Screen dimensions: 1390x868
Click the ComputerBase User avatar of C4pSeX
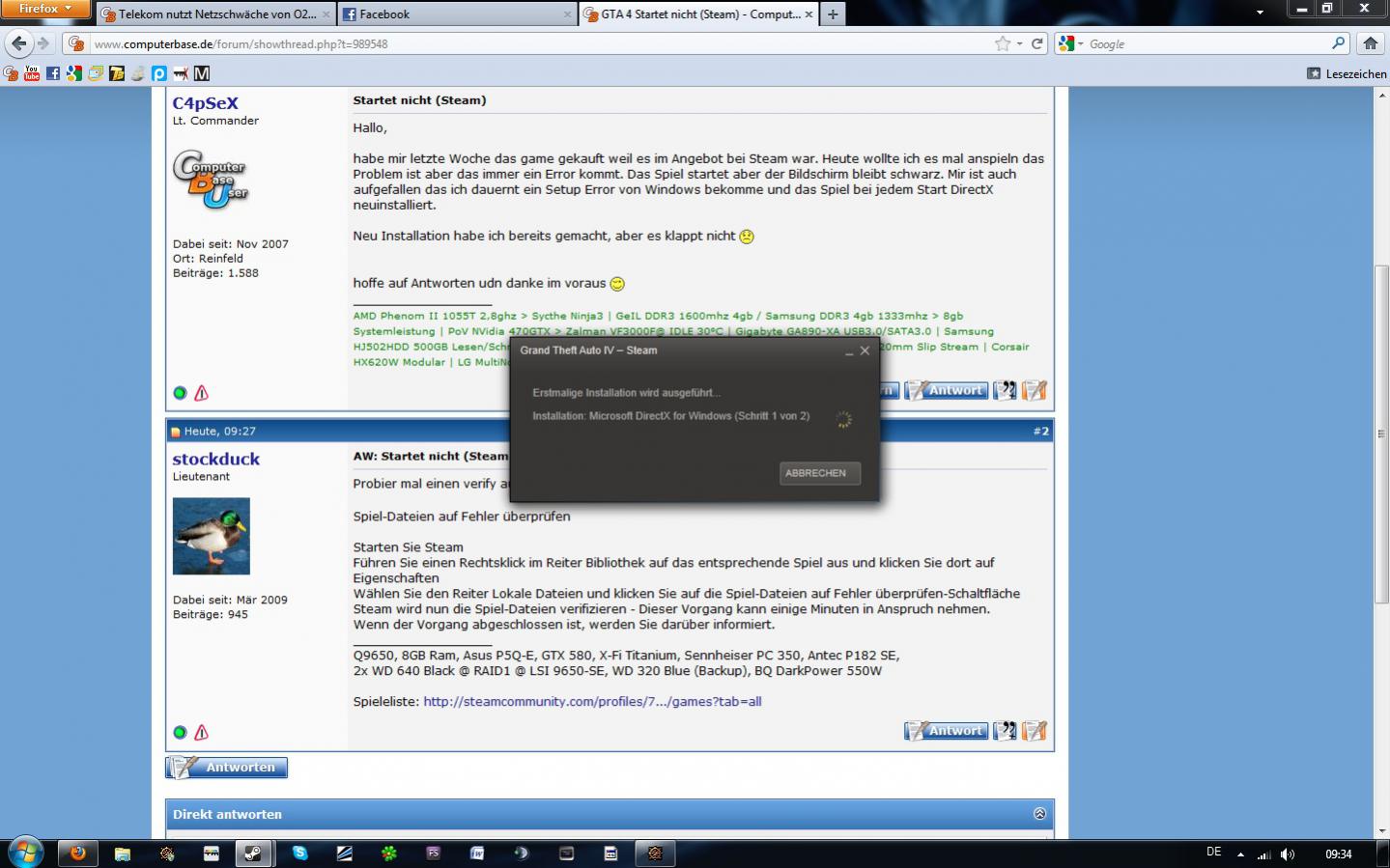tap(211, 179)
